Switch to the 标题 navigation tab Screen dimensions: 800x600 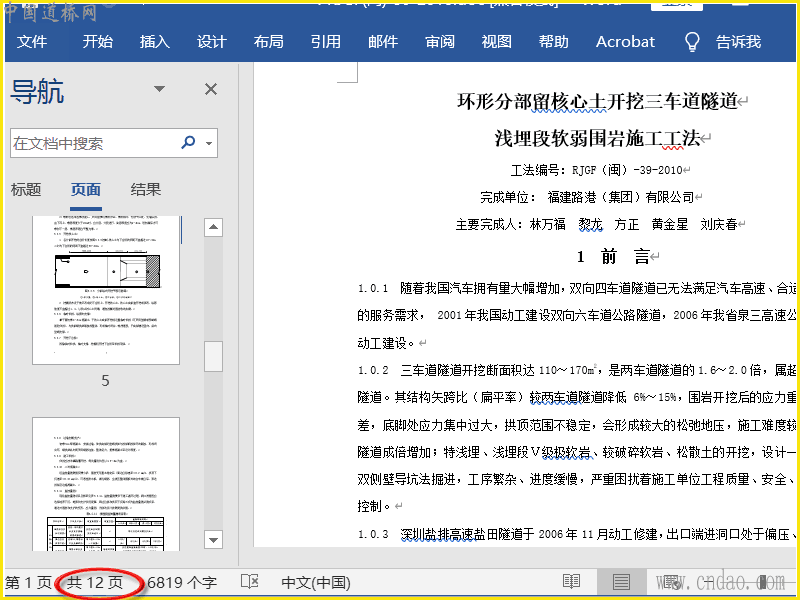pos(26,190)
